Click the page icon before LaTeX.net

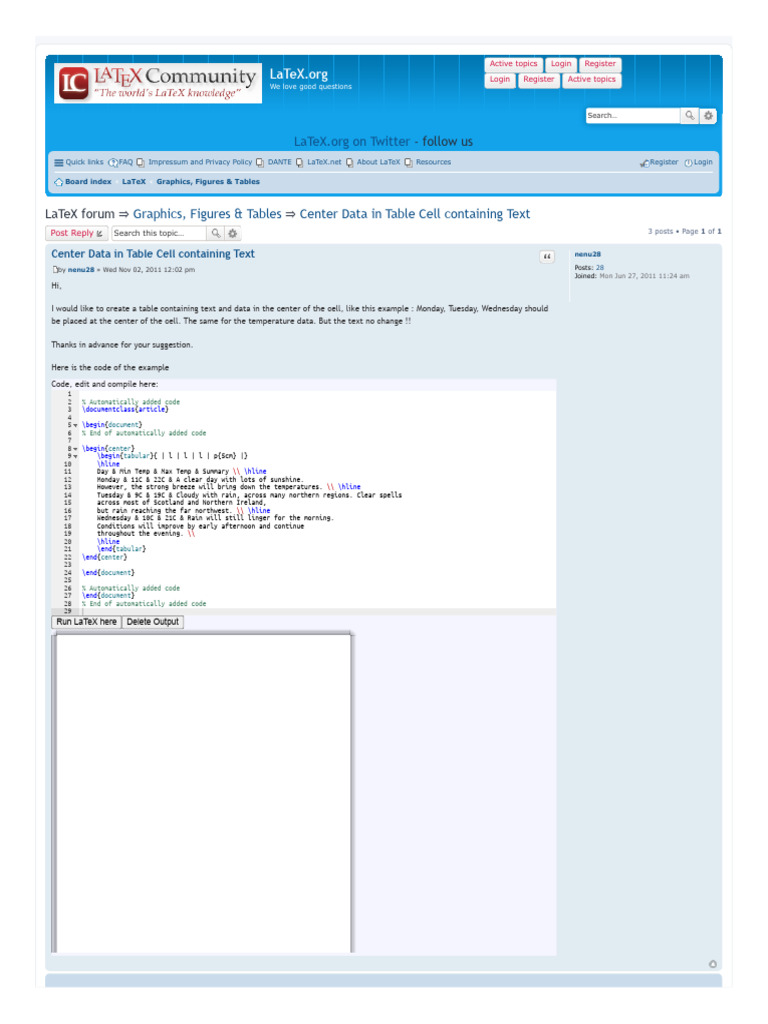click(300, 163)
